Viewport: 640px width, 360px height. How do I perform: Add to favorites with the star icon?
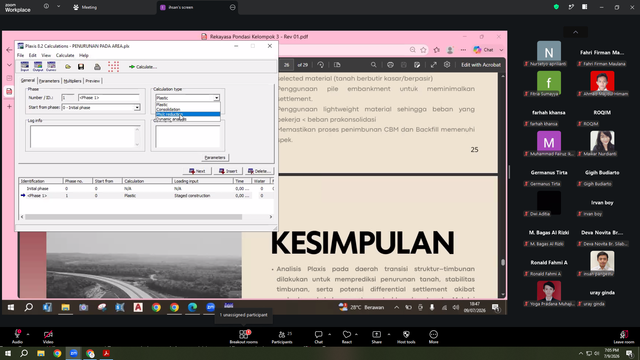point(423,50)
